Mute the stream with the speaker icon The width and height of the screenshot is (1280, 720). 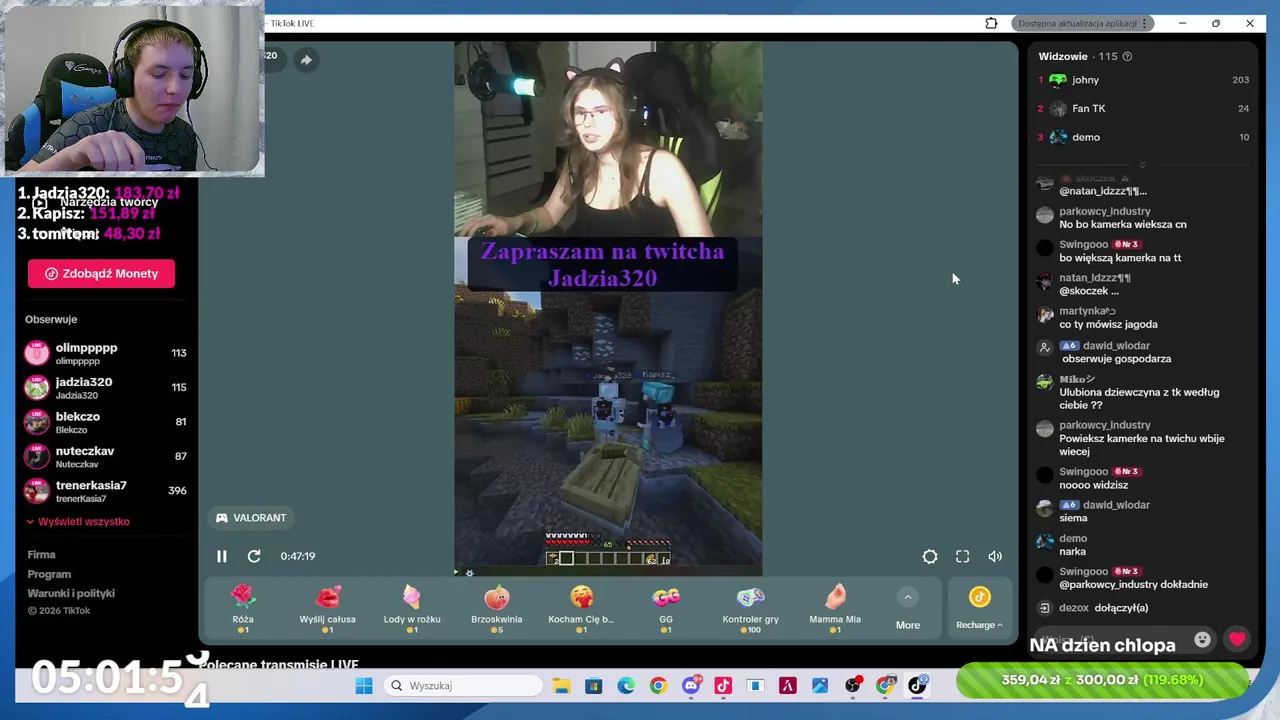tap(995, 556)
